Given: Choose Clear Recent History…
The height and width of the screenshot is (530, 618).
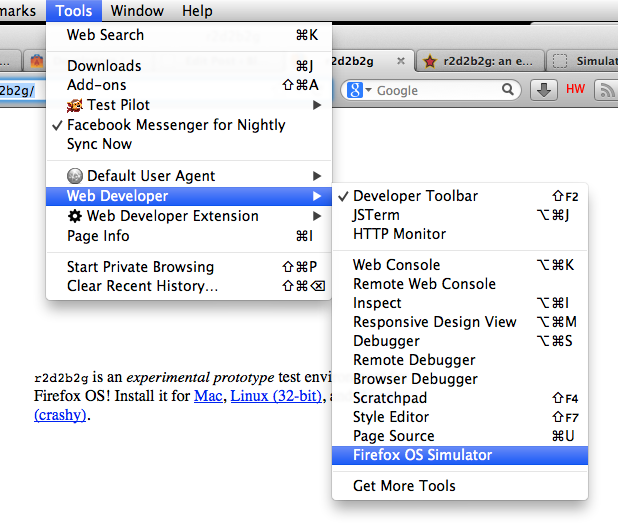Looking at the screenshot, I should tap(189, 286).
